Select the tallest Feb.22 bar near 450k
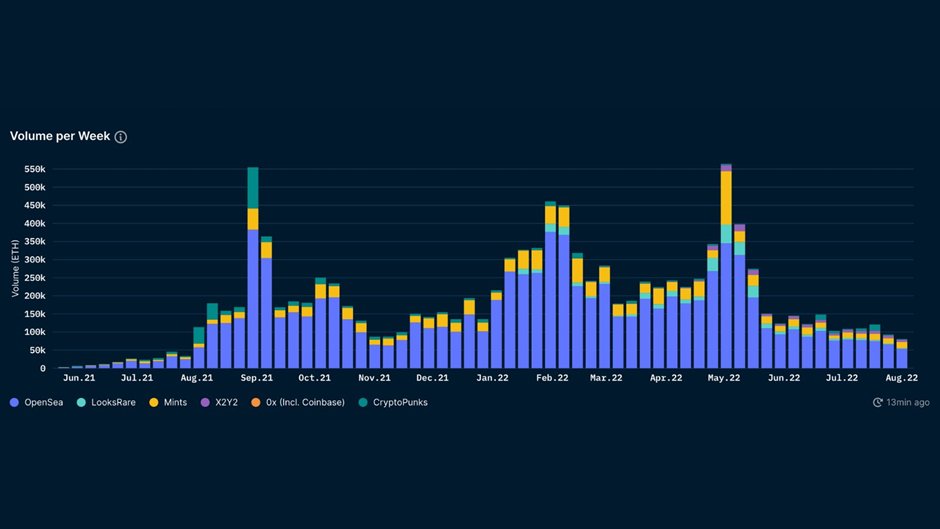Viewport: 940px width, 529px height. click(550, 285)
